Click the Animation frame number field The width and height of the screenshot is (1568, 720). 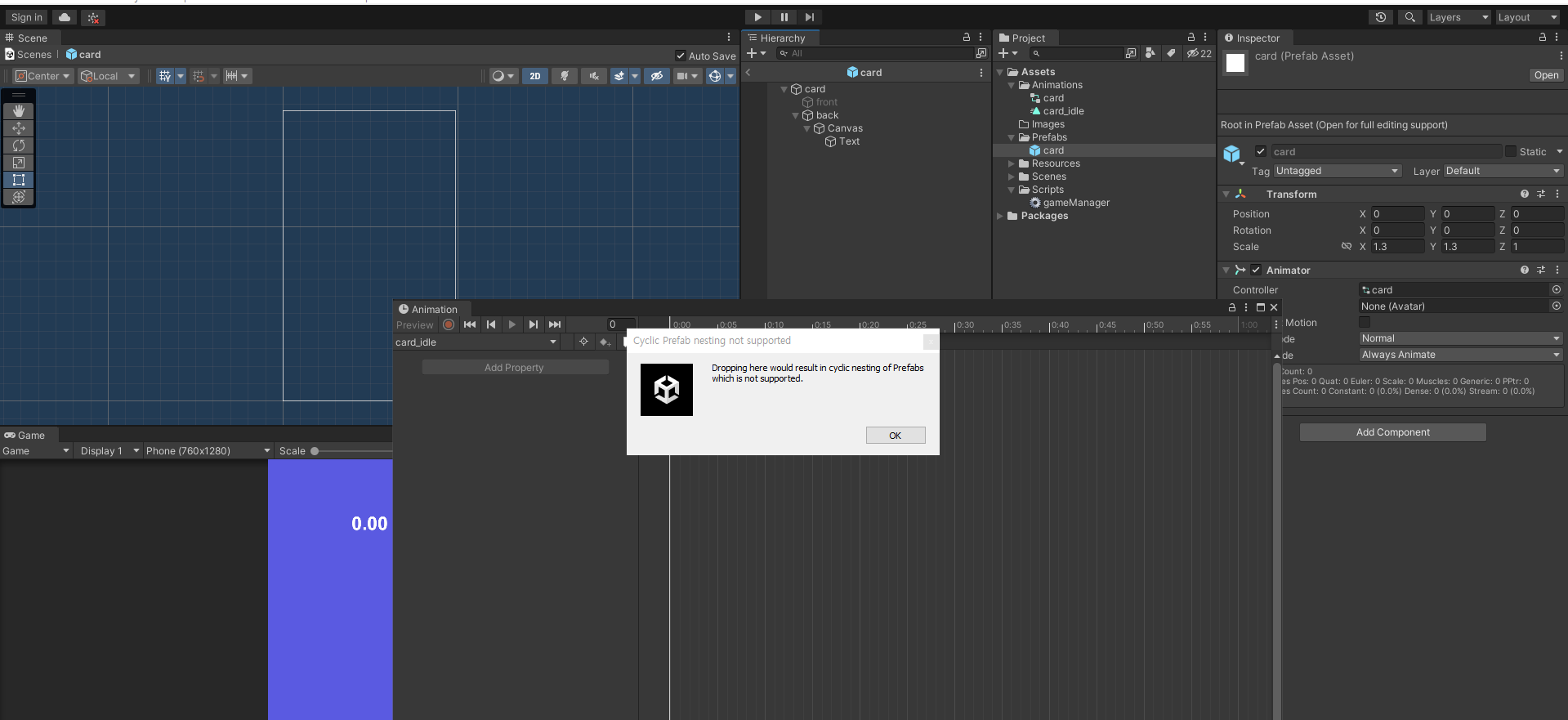coord(619,324)
